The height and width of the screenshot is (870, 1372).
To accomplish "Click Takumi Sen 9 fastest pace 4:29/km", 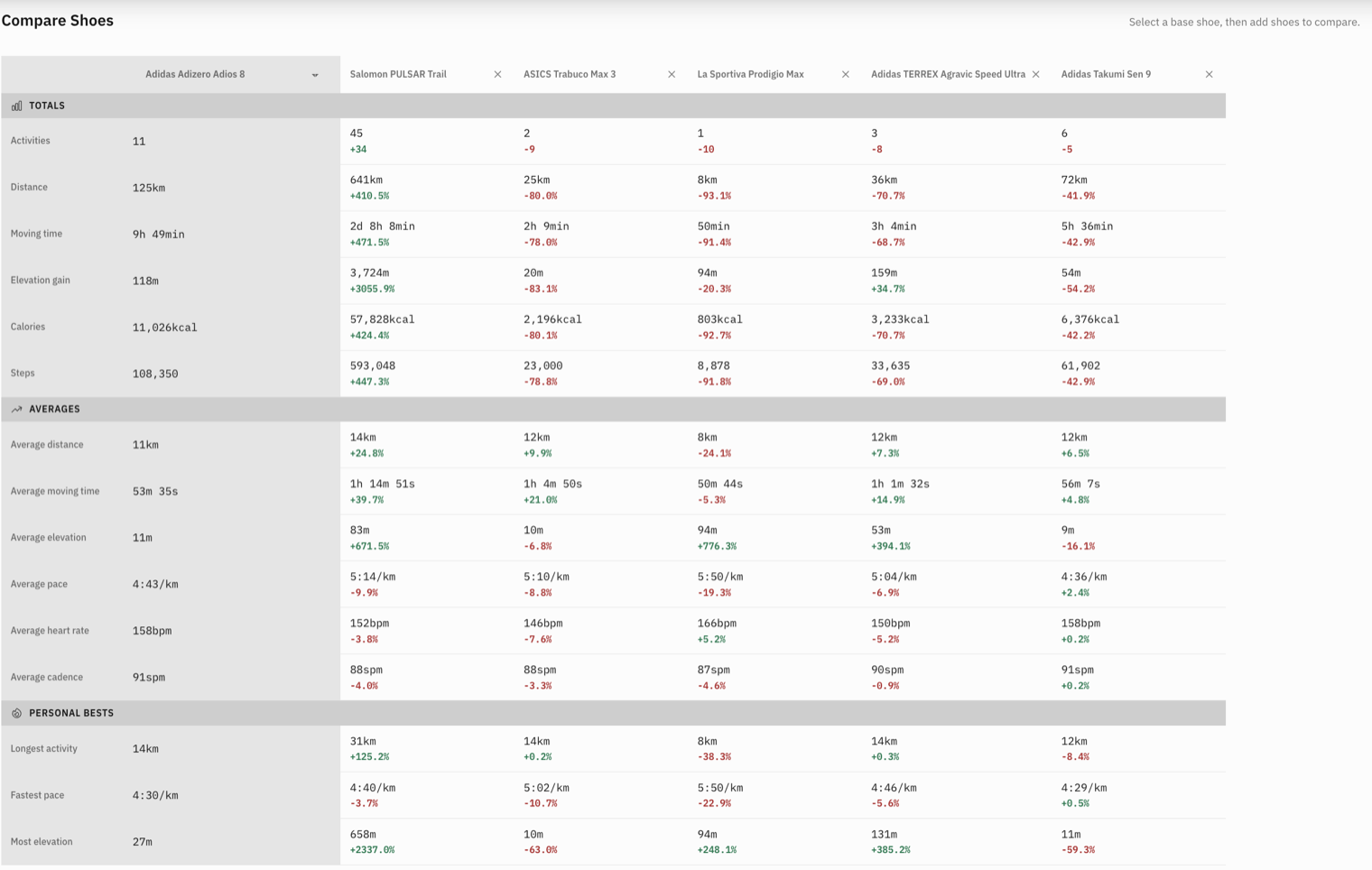I will pyautogui.click(x=1084, y=788).
